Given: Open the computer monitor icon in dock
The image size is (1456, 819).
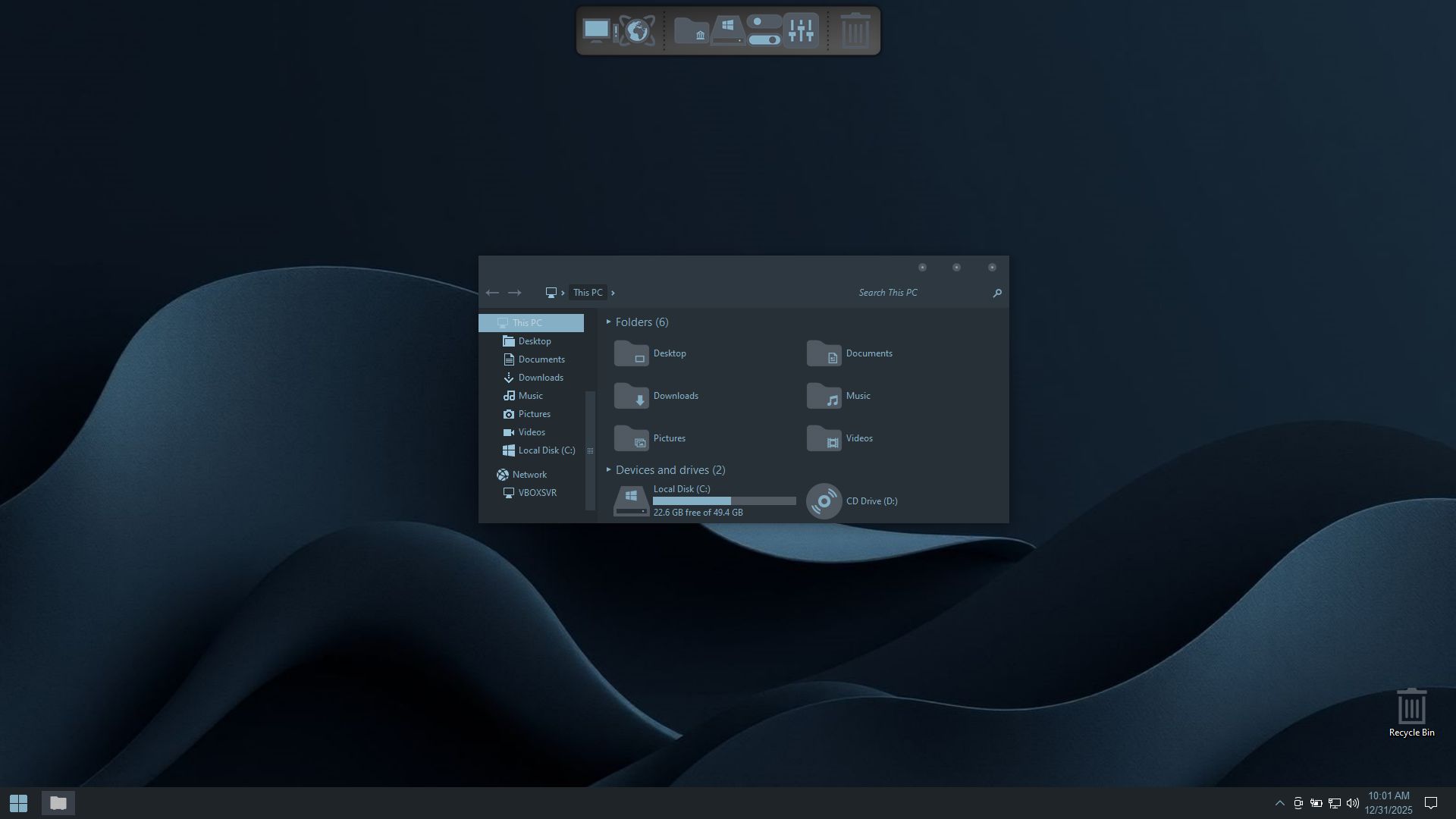Looking at the screenshot, I should point(597,30).
